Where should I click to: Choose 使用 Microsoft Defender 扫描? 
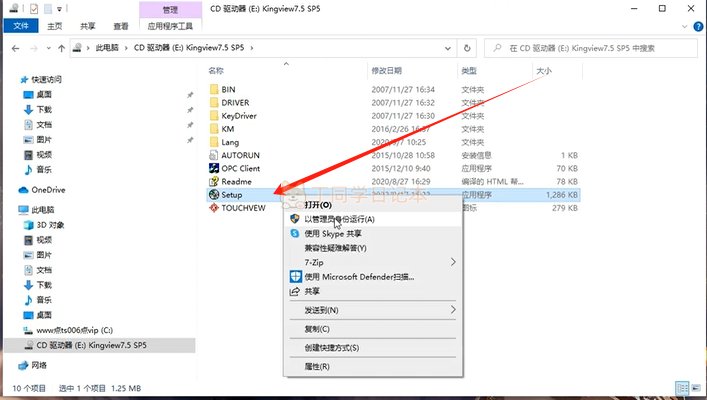point(373,276)
